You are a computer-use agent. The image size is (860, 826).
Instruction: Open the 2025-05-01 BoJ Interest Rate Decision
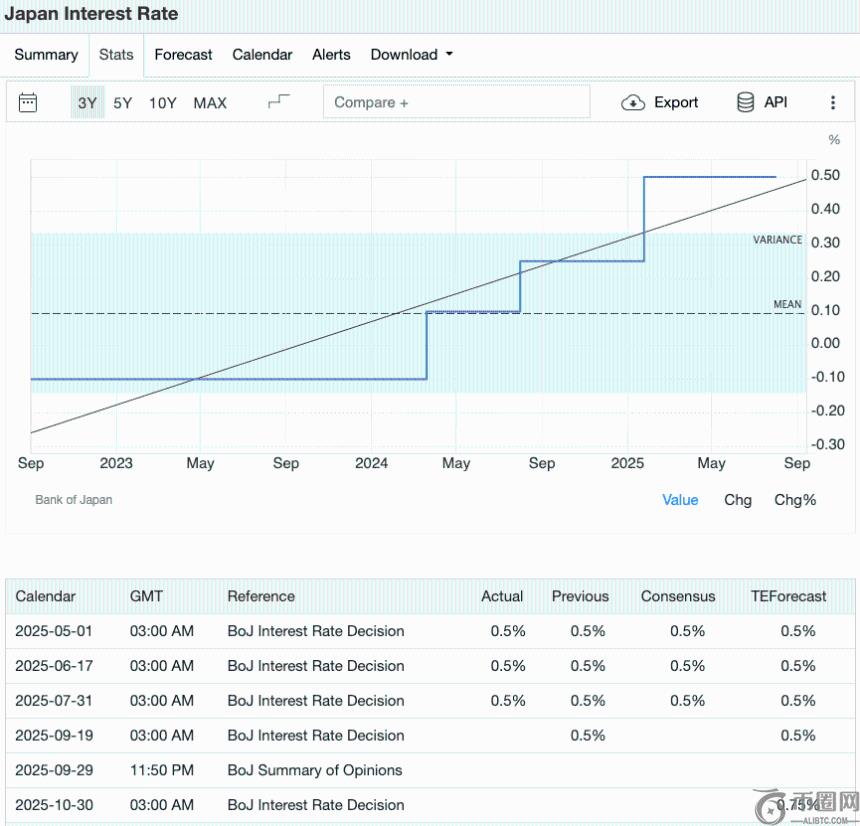(315, 631)
